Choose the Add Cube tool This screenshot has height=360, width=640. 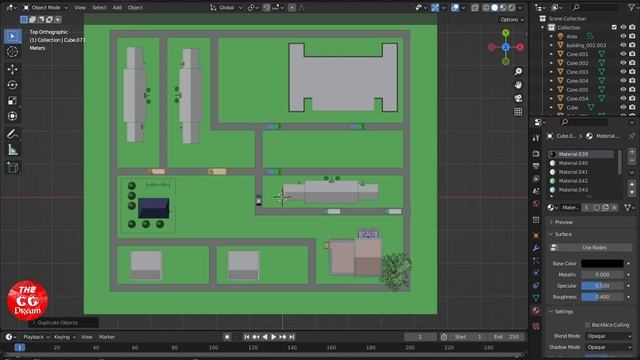click(13, 167)
